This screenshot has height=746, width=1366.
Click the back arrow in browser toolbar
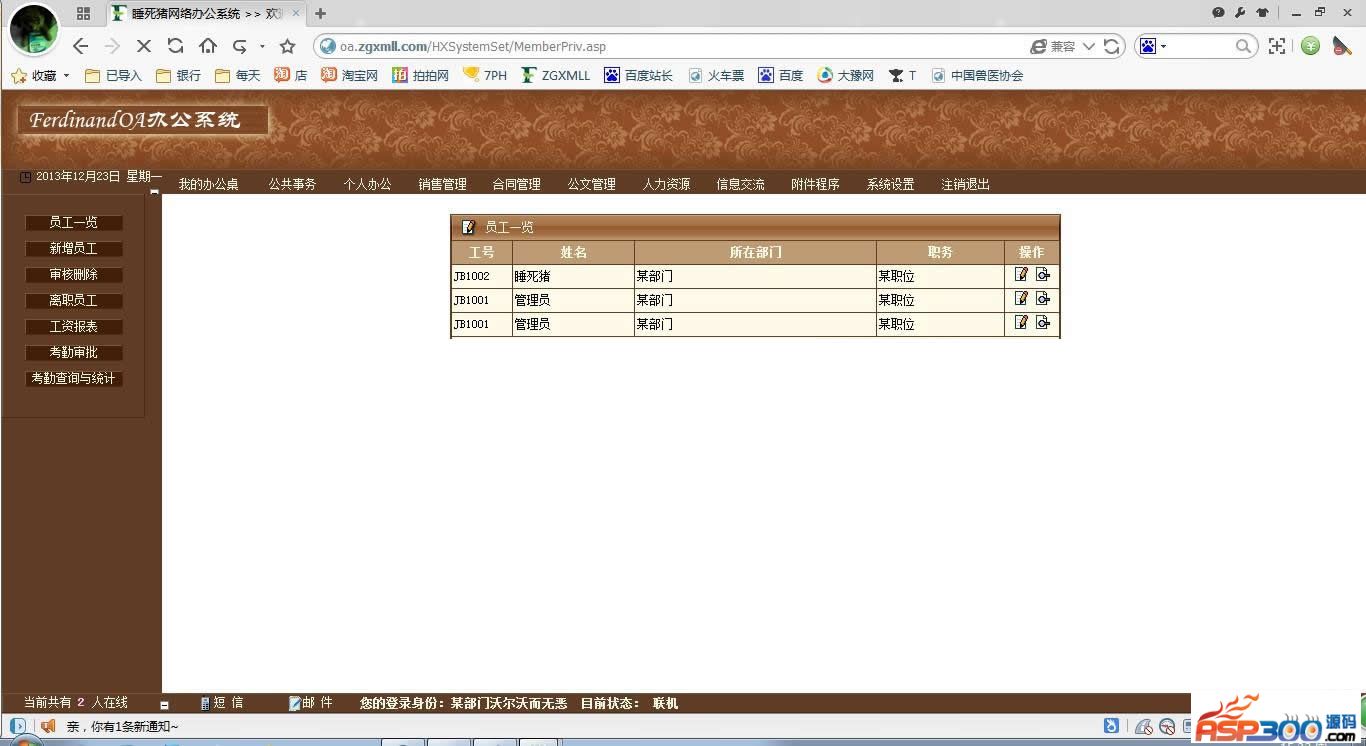81,46
